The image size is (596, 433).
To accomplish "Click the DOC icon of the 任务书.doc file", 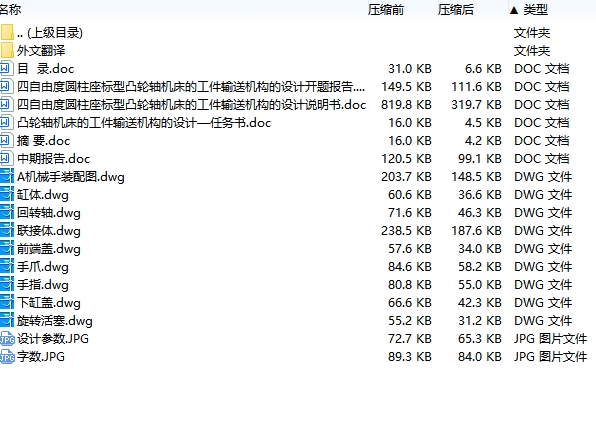I will coord(6,122).
